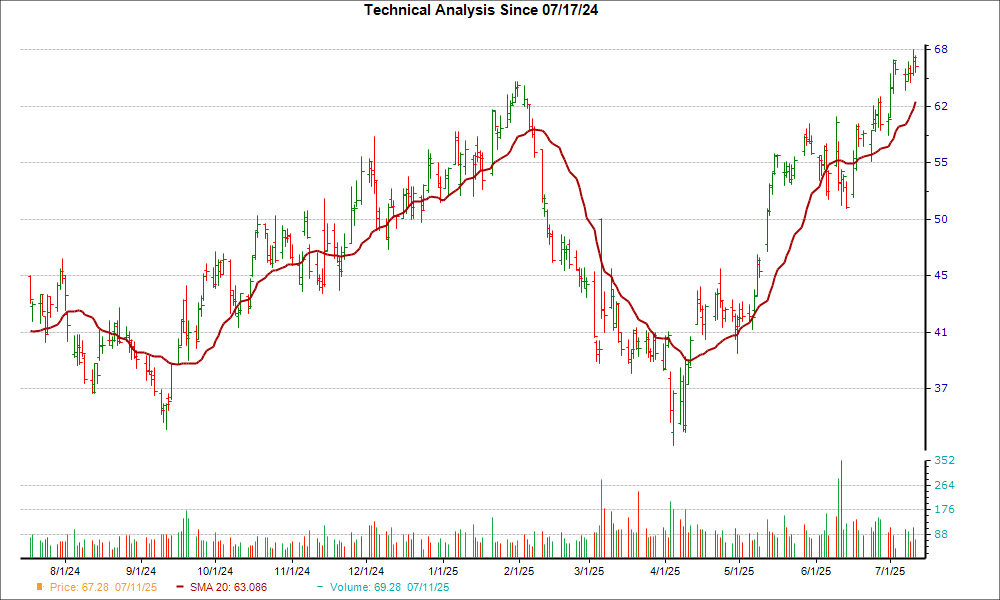Click the 352 volume axis label
The image size is (1000, 600).
[x=944, y=460]
